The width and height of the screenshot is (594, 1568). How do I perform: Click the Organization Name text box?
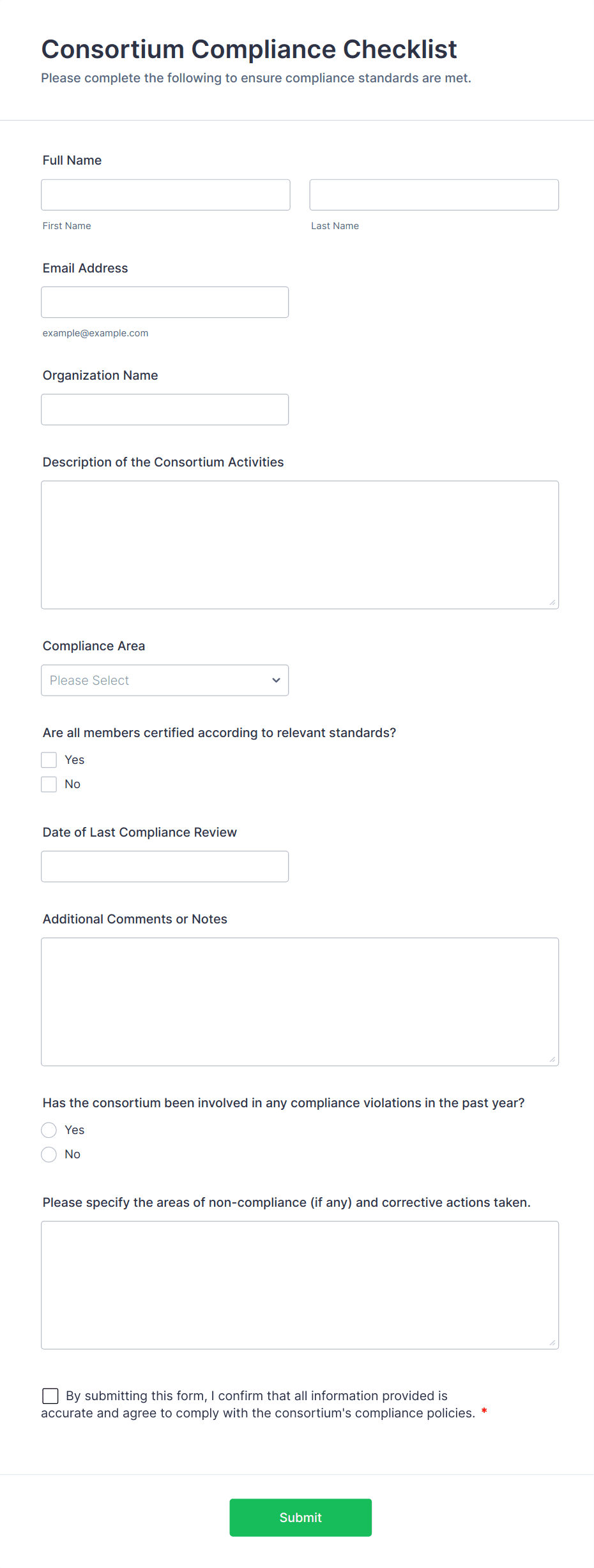tap(165, 409)
